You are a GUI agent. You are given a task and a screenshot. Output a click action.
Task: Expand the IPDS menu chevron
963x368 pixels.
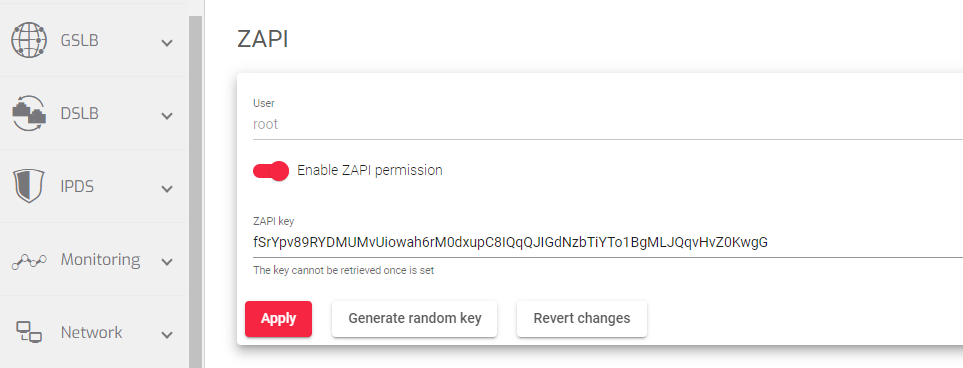(167, 189)
